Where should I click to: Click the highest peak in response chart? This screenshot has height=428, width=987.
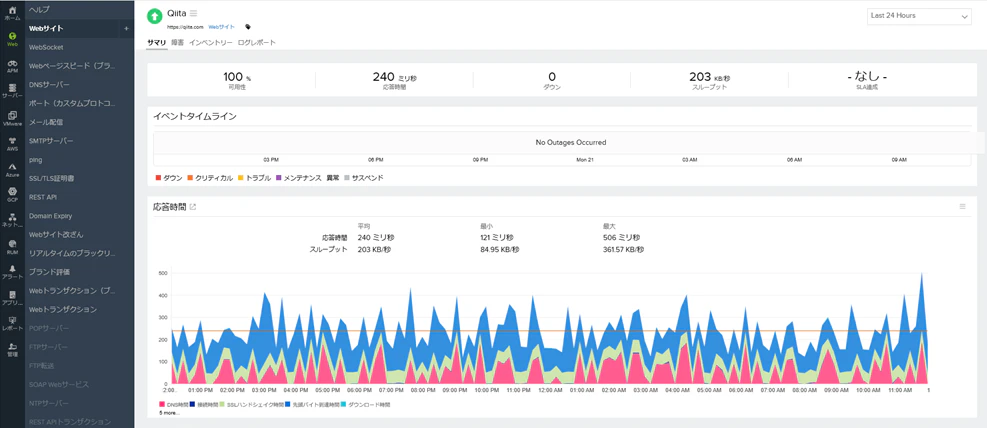tap(922, 273)
